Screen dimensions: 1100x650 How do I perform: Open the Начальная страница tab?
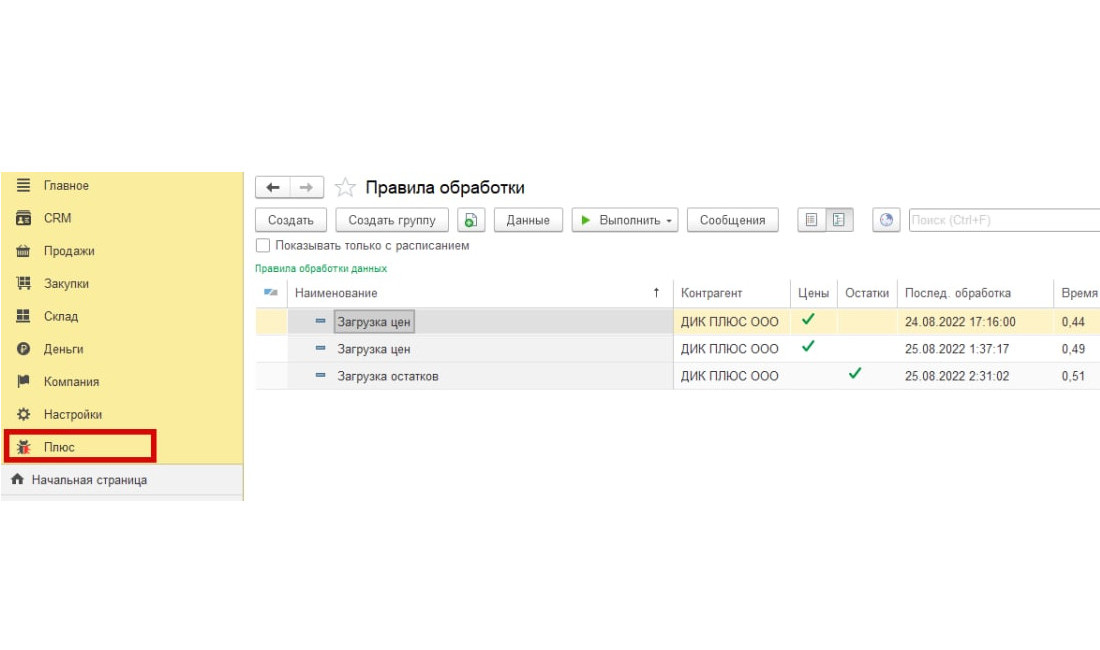[x=89, y=480]
